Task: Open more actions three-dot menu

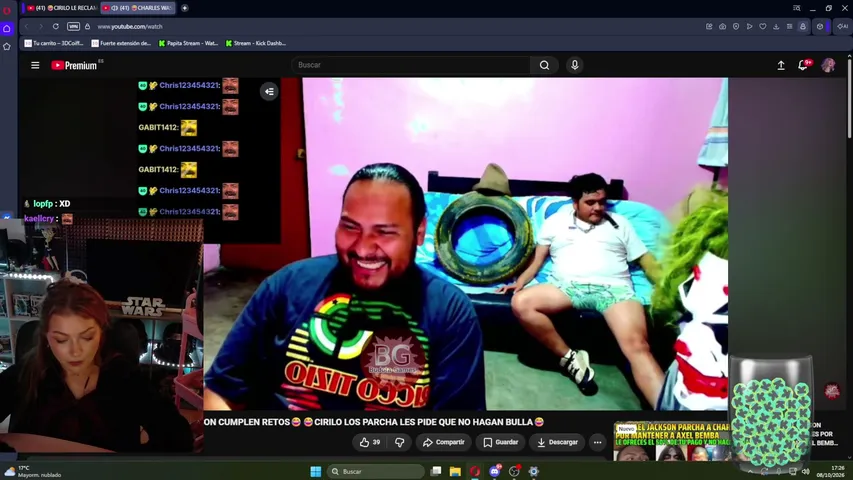Action: point(597,442)
